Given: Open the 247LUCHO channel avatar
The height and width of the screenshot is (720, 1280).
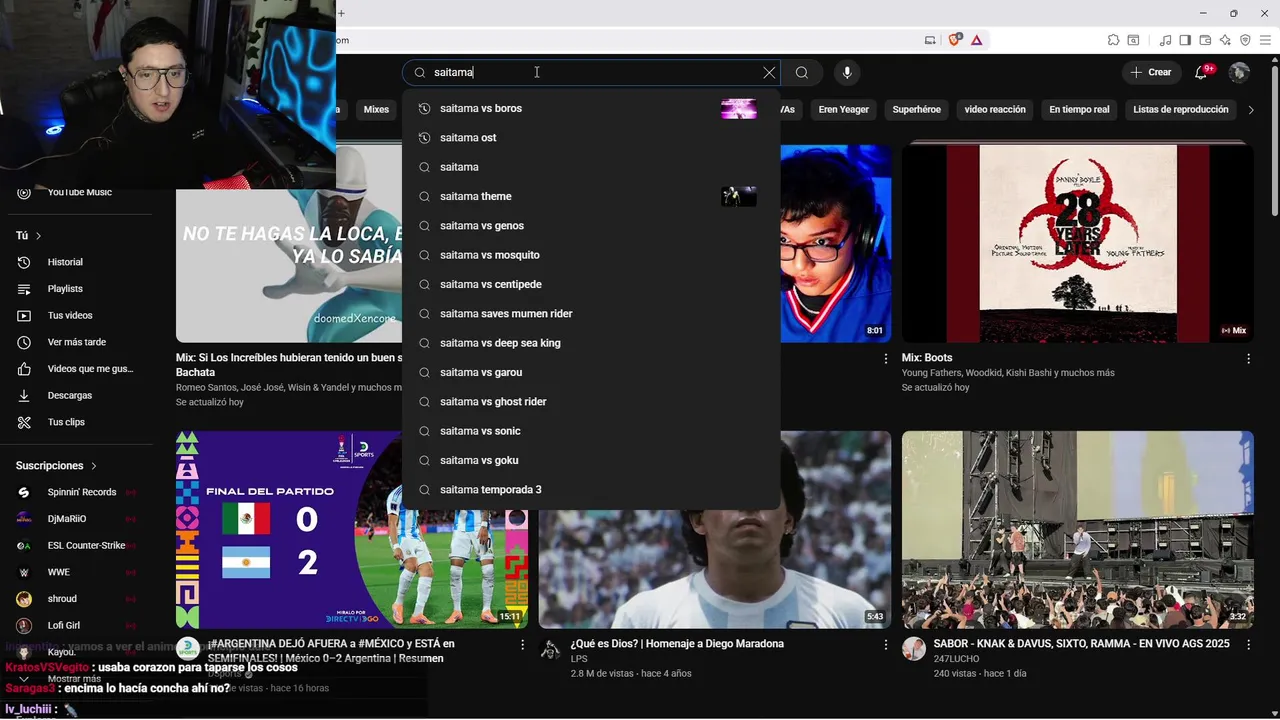Looking at the screenshot, I should pyautogui.click(x=914, y=649).
